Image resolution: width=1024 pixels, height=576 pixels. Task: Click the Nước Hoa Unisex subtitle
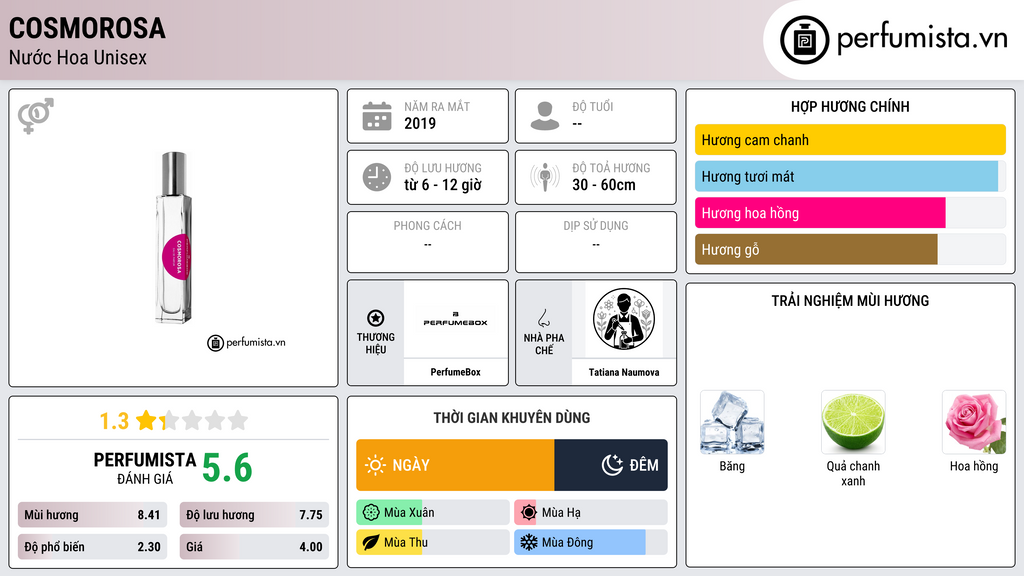click(78, 57)
